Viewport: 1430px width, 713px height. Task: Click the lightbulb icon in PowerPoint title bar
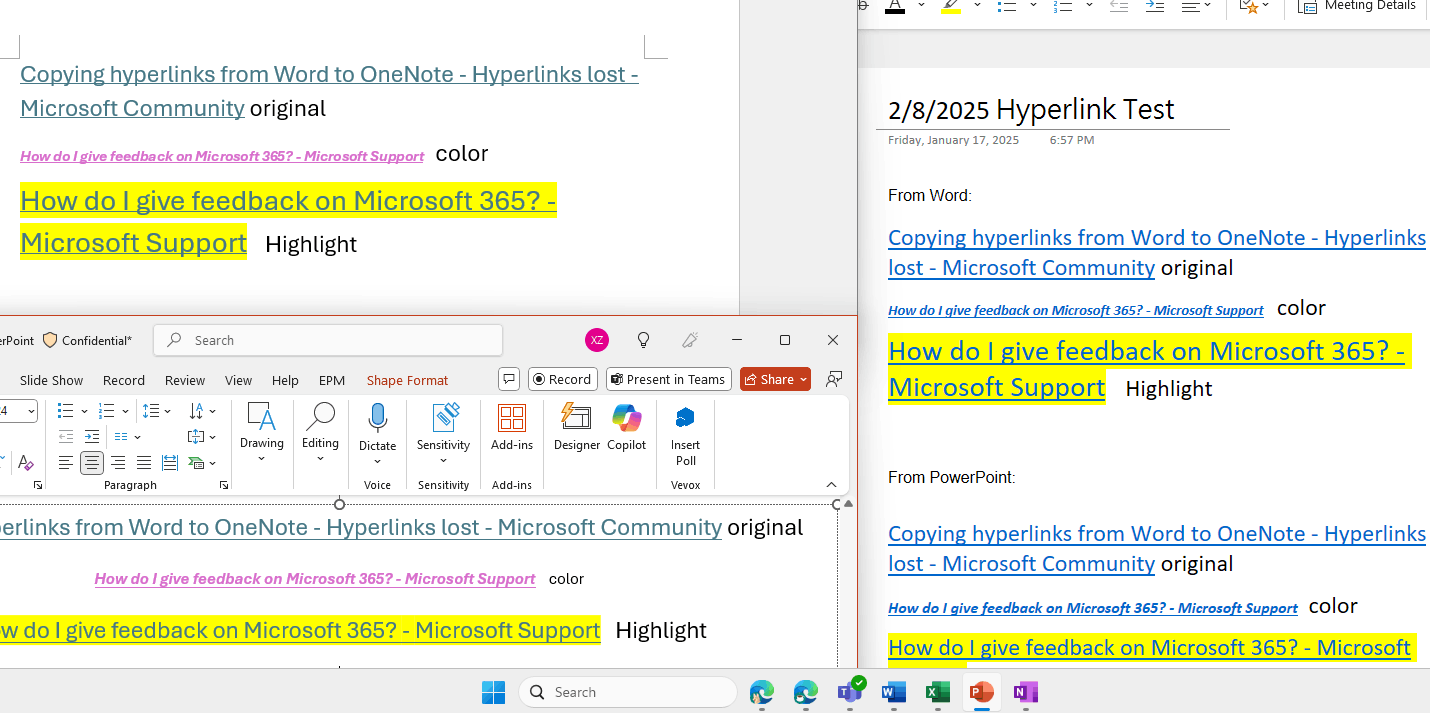point(644,340)
